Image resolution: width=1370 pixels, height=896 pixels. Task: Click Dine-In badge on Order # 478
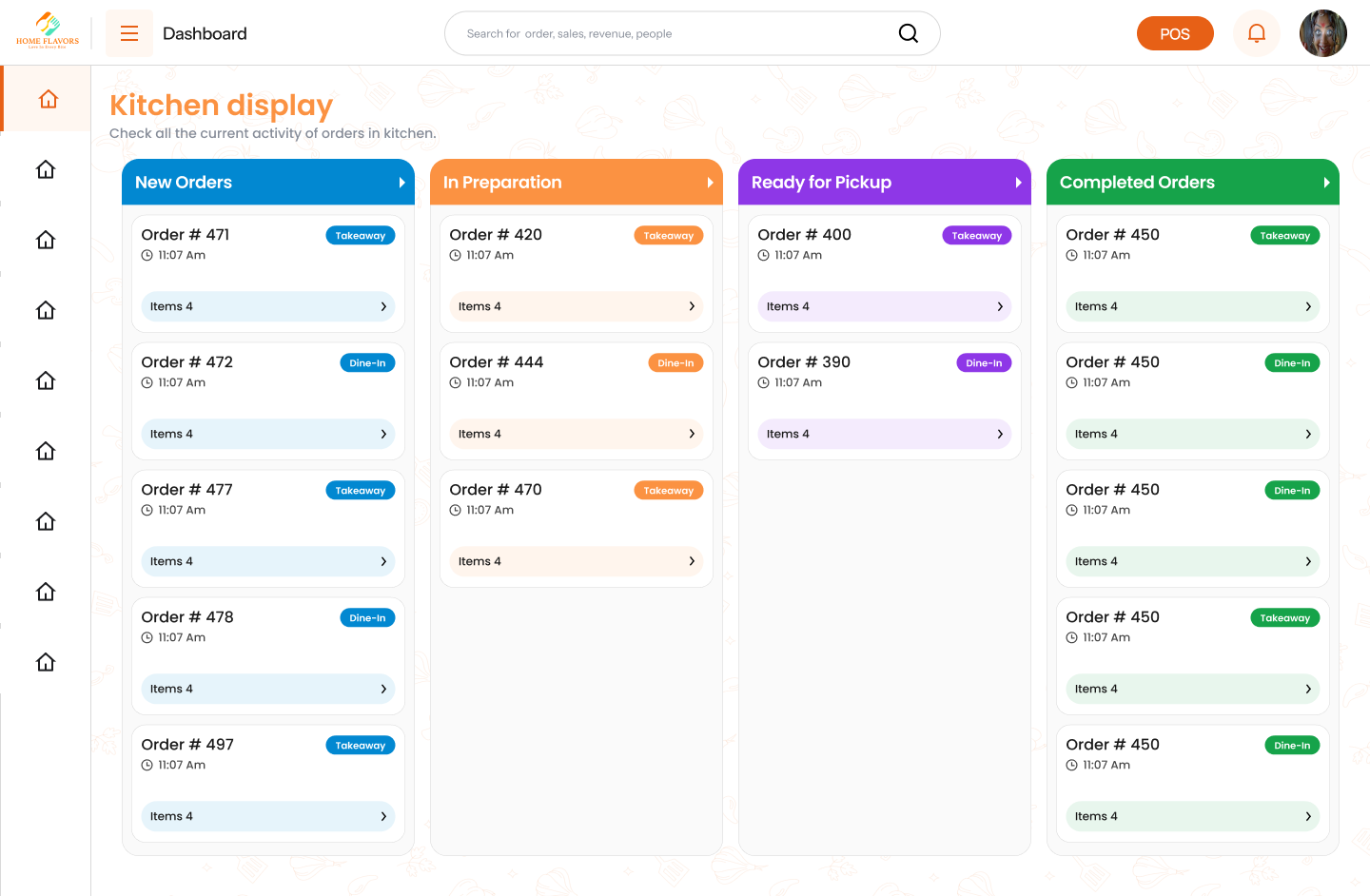(x=367, y=618)
